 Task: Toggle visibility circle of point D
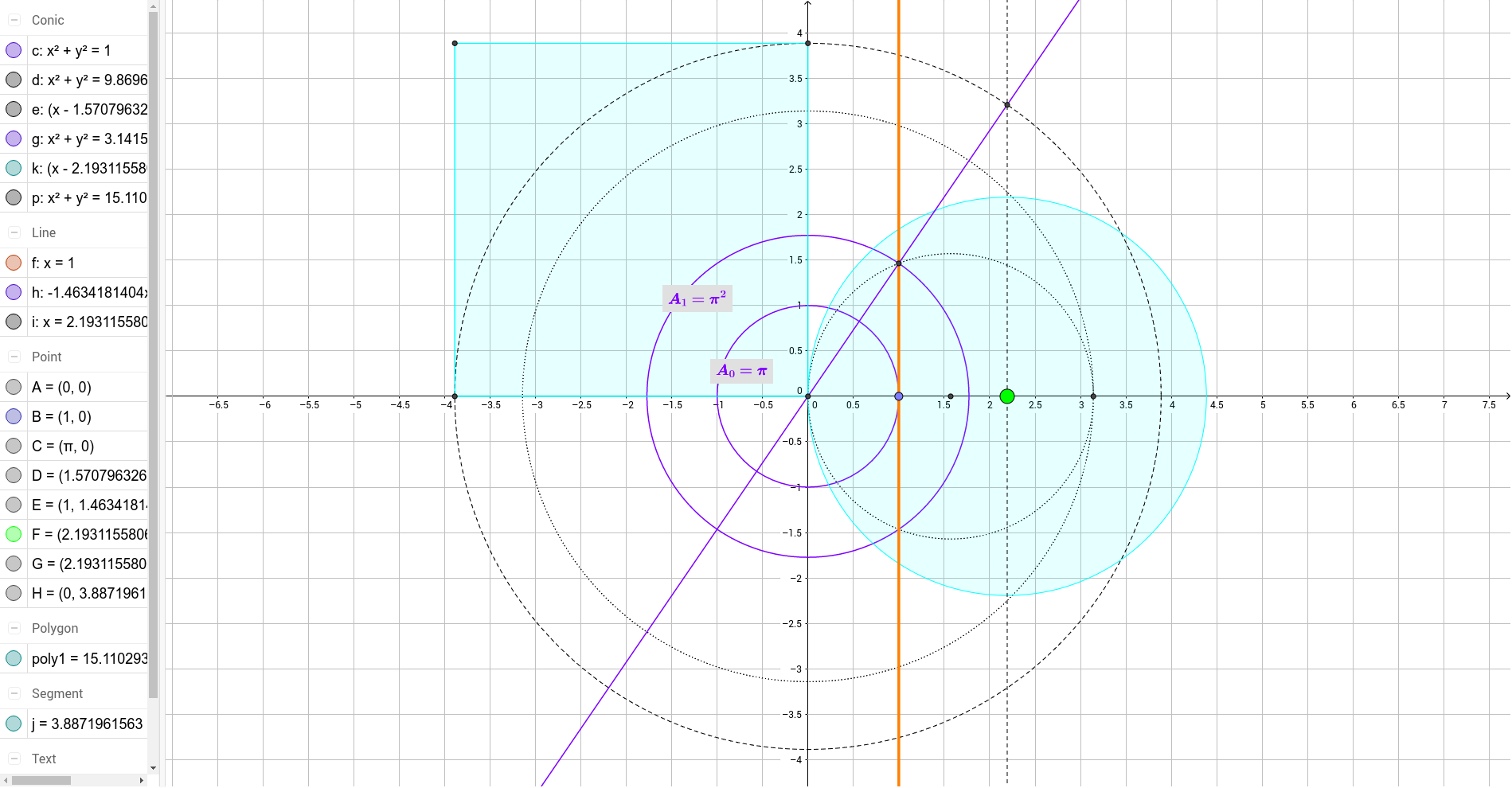click(14, 475)
